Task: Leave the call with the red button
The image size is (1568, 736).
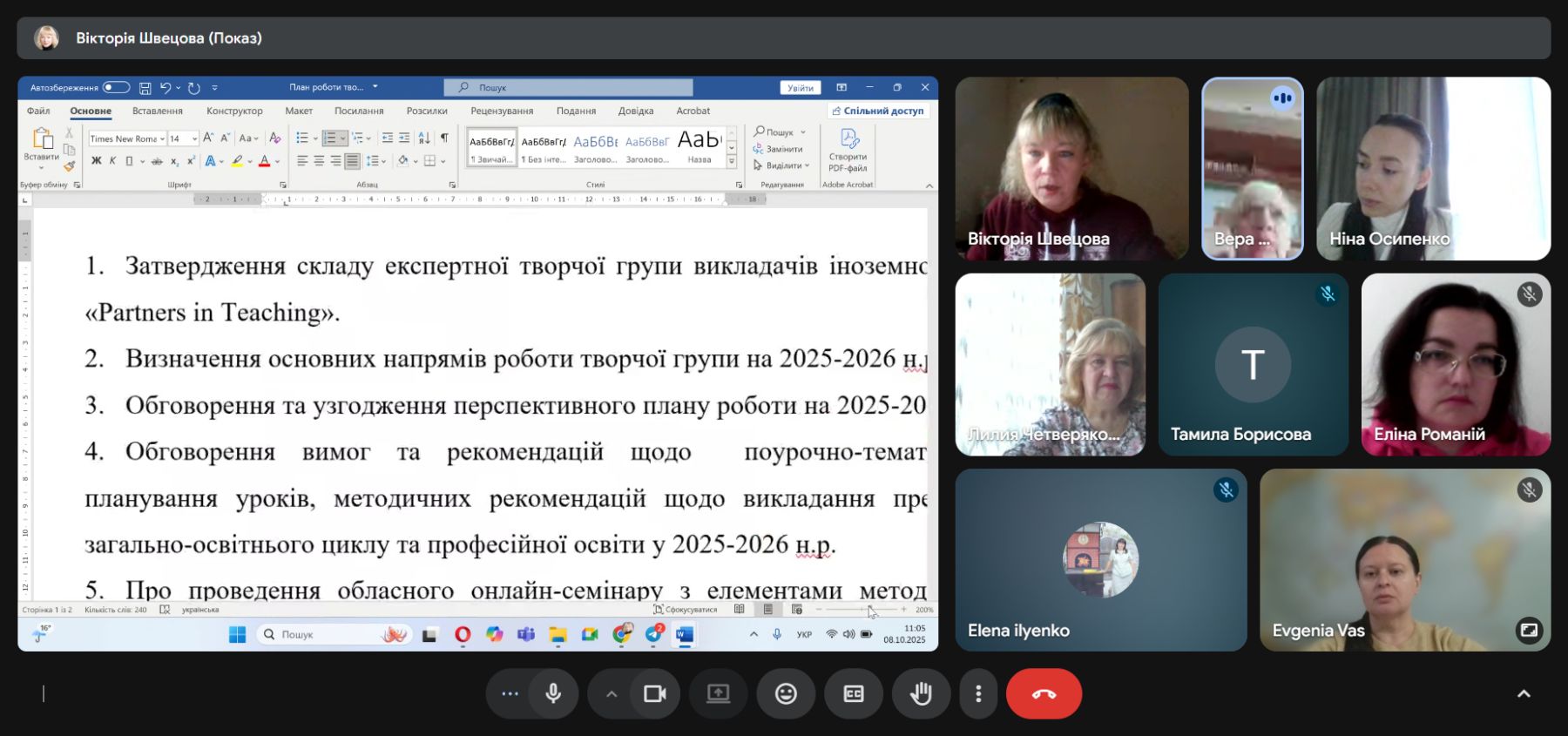Action: (1044, 693)
